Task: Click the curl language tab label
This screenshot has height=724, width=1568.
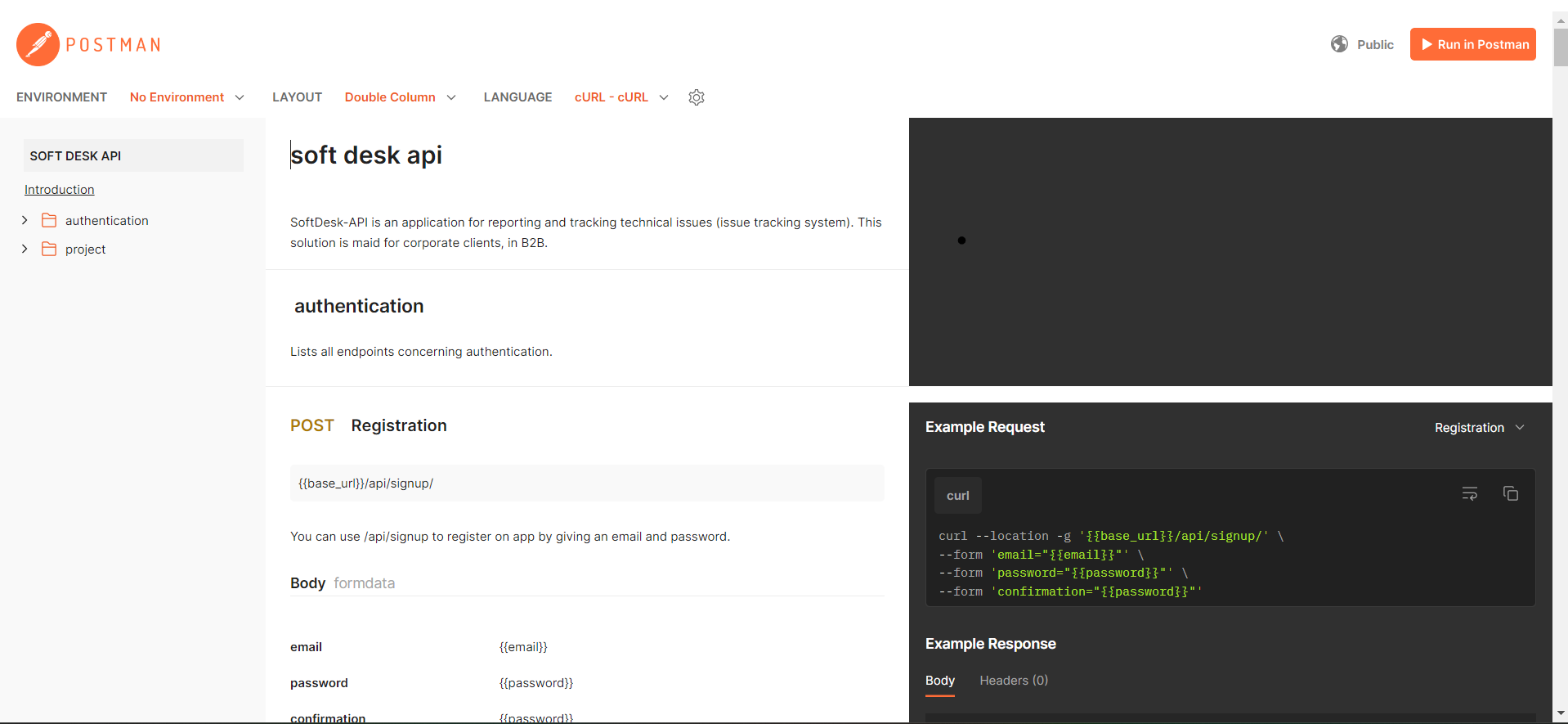Action: (x=958, y=496)
